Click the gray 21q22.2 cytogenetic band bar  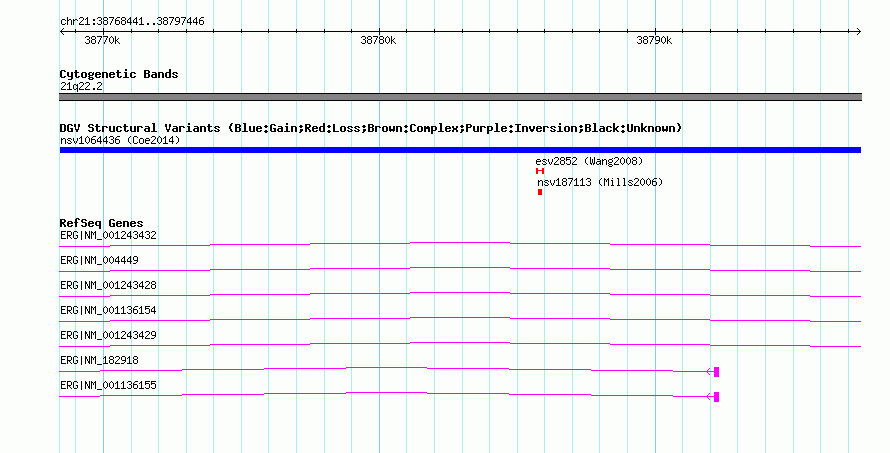[x=460, y=97]
